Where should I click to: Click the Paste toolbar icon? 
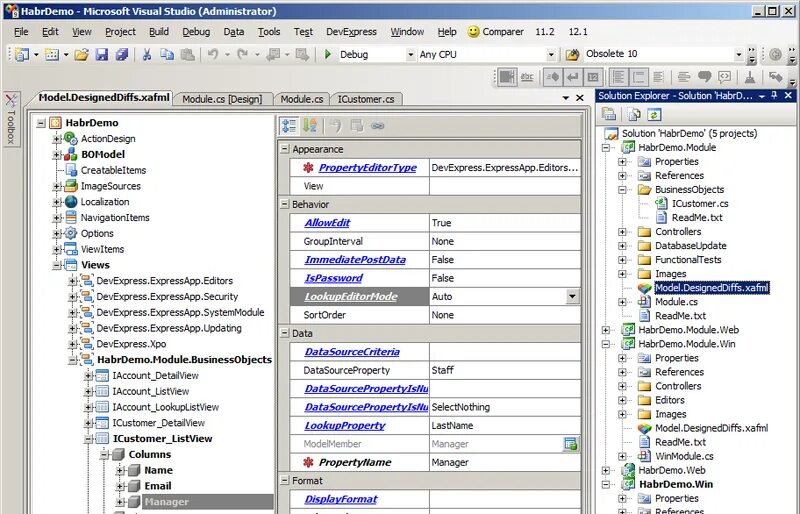pos(187,54)
